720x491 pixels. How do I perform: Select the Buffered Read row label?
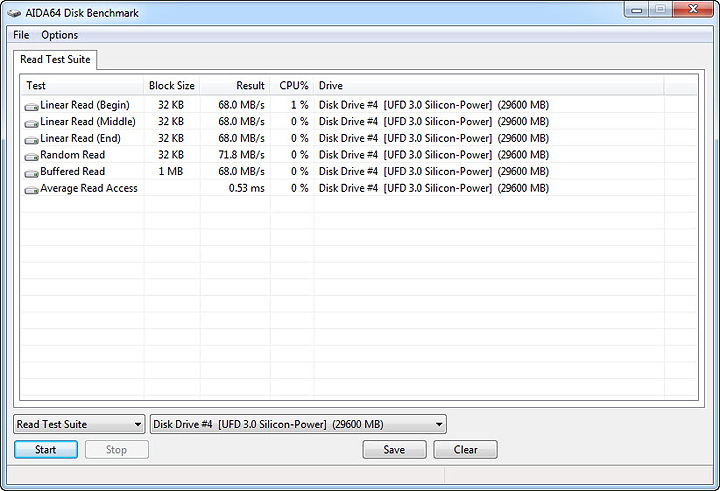click(x=73, y=171)
